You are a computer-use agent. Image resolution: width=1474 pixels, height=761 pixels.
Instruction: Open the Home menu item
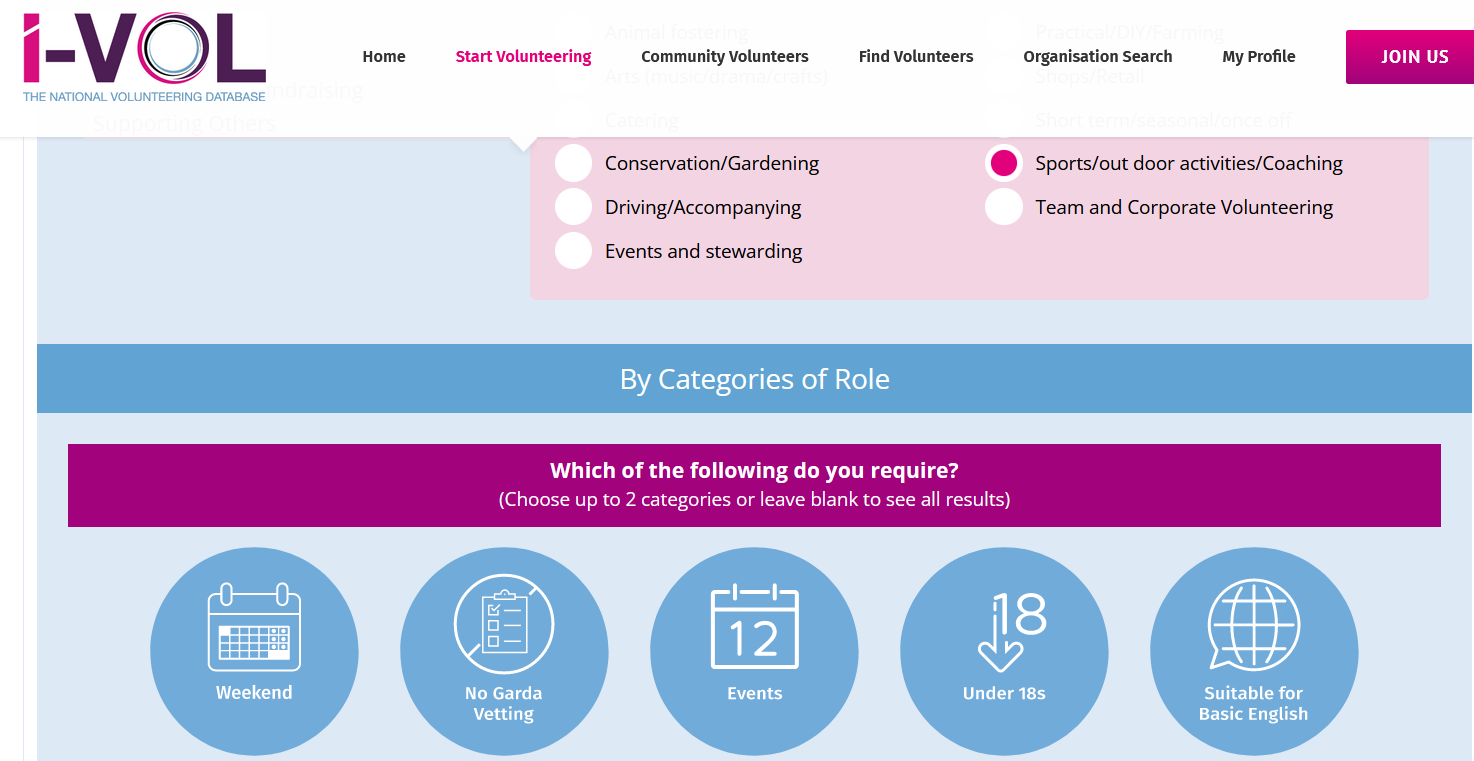tap(384, 57)
